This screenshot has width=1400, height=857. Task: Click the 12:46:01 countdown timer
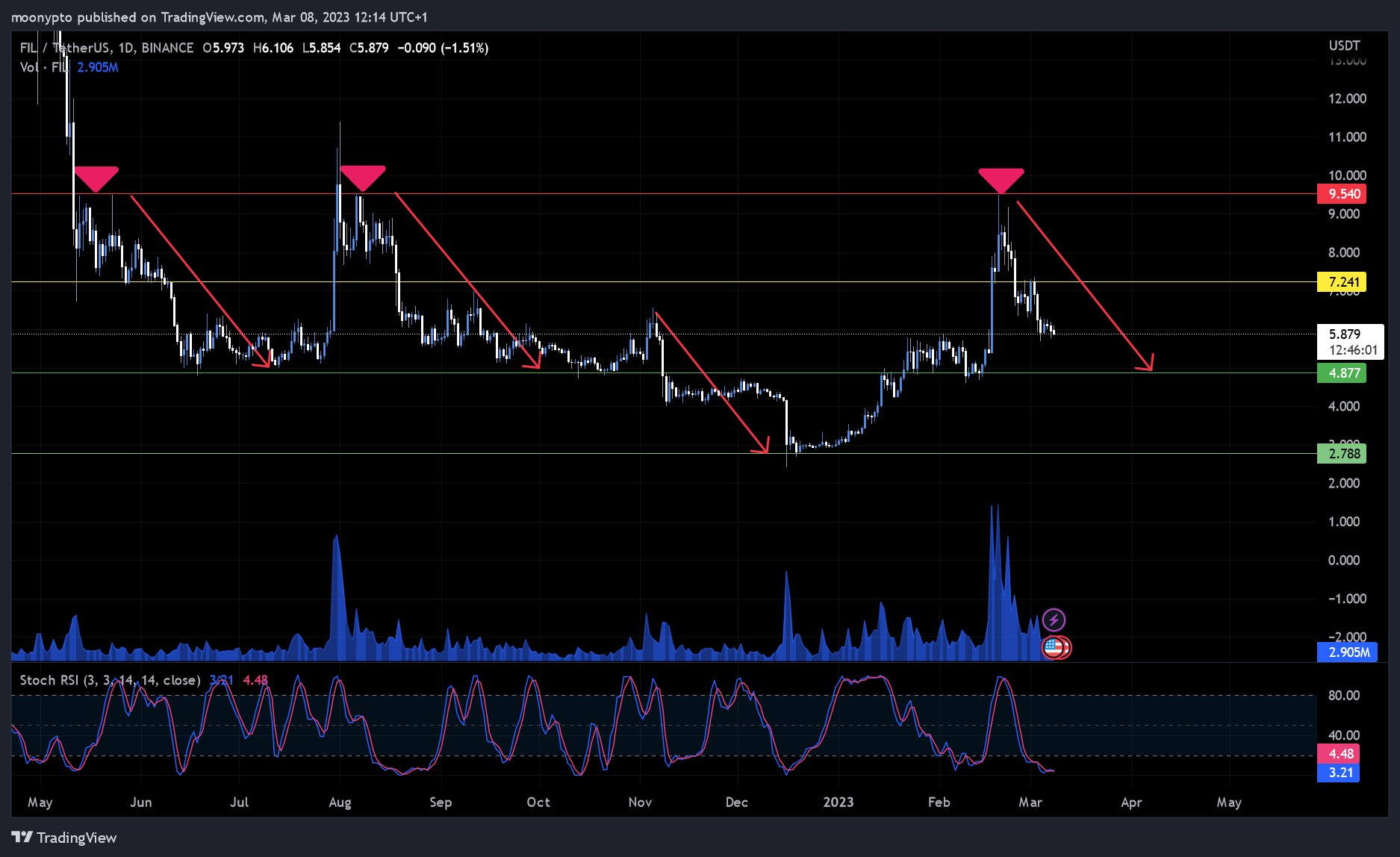pyautogui.click(x=1353, y=350)
